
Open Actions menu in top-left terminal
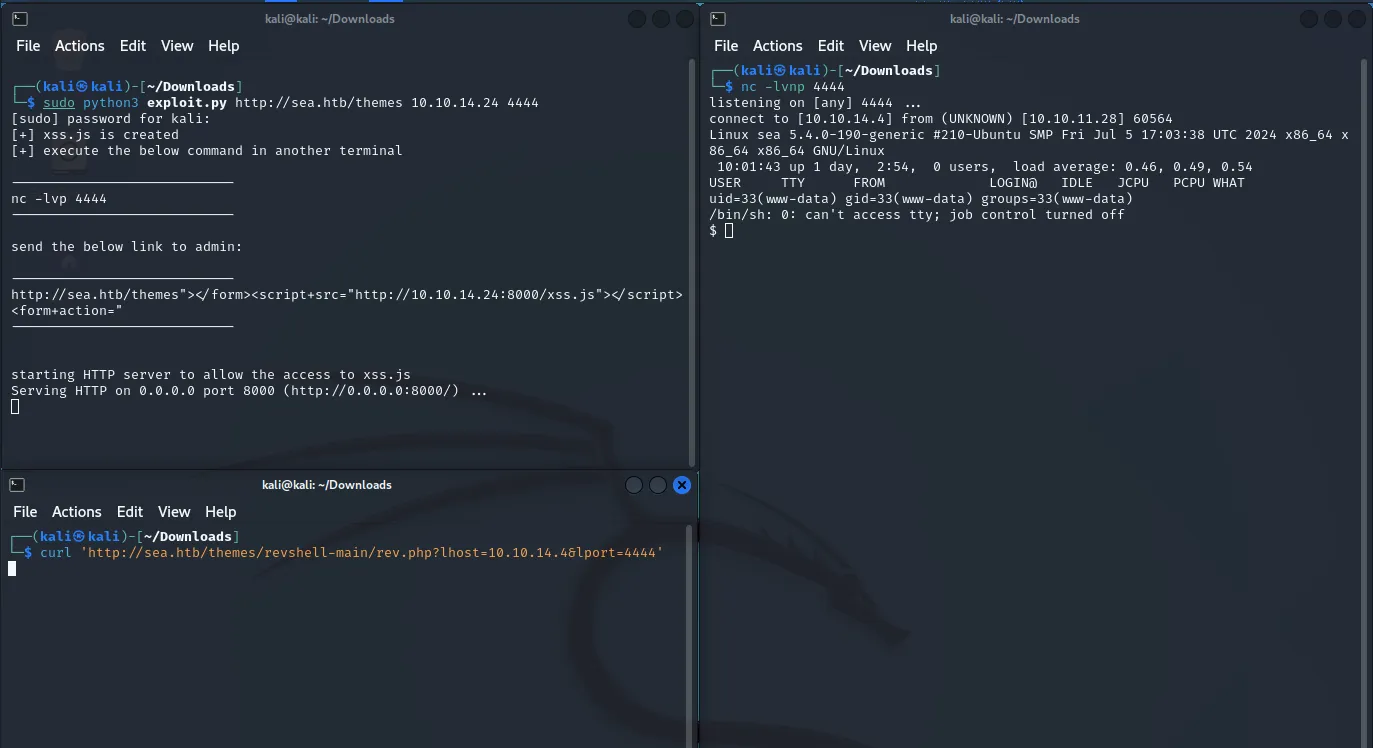click(79, 46)
